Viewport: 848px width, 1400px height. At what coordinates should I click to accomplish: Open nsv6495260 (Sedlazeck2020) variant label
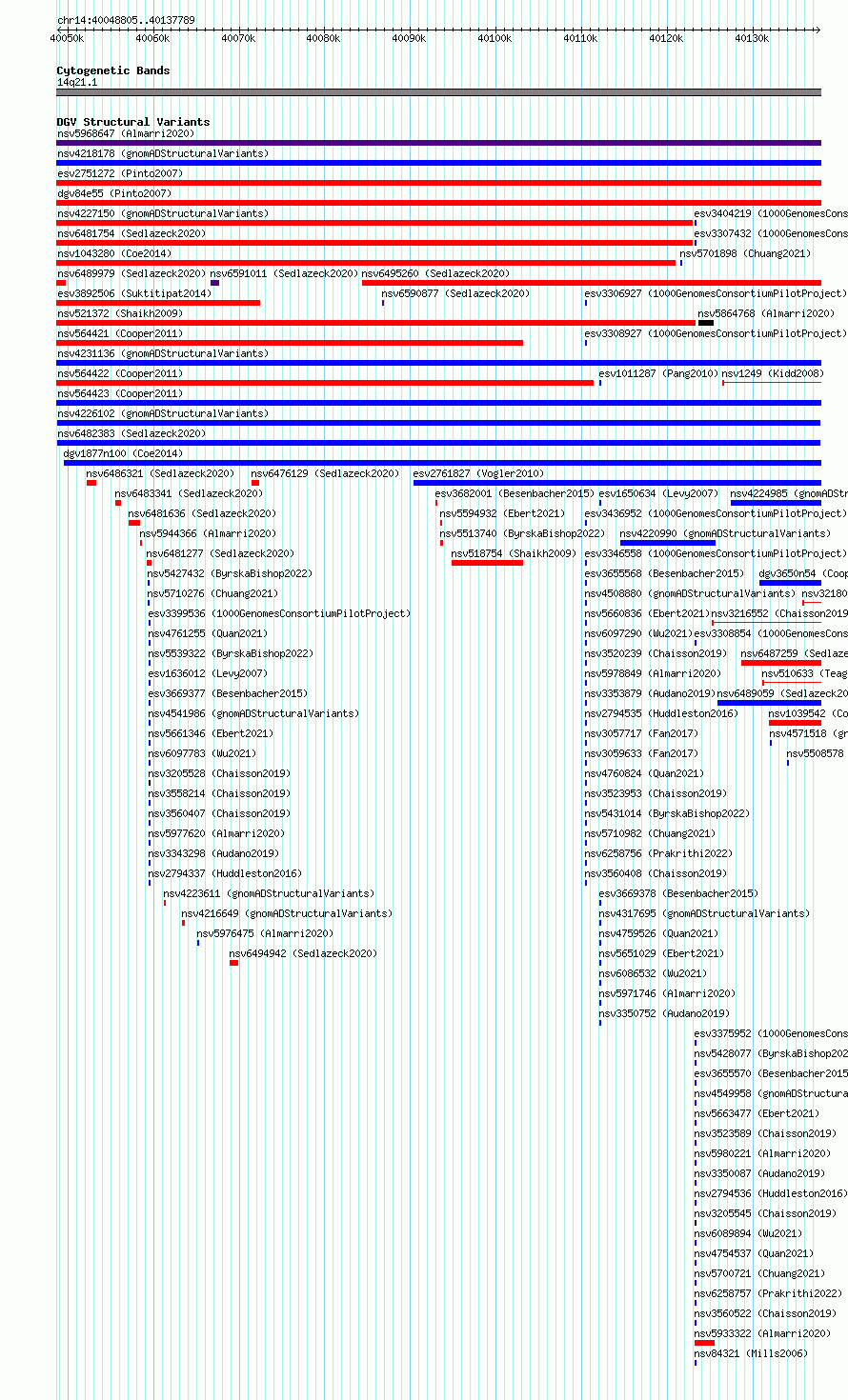[436, 273]
